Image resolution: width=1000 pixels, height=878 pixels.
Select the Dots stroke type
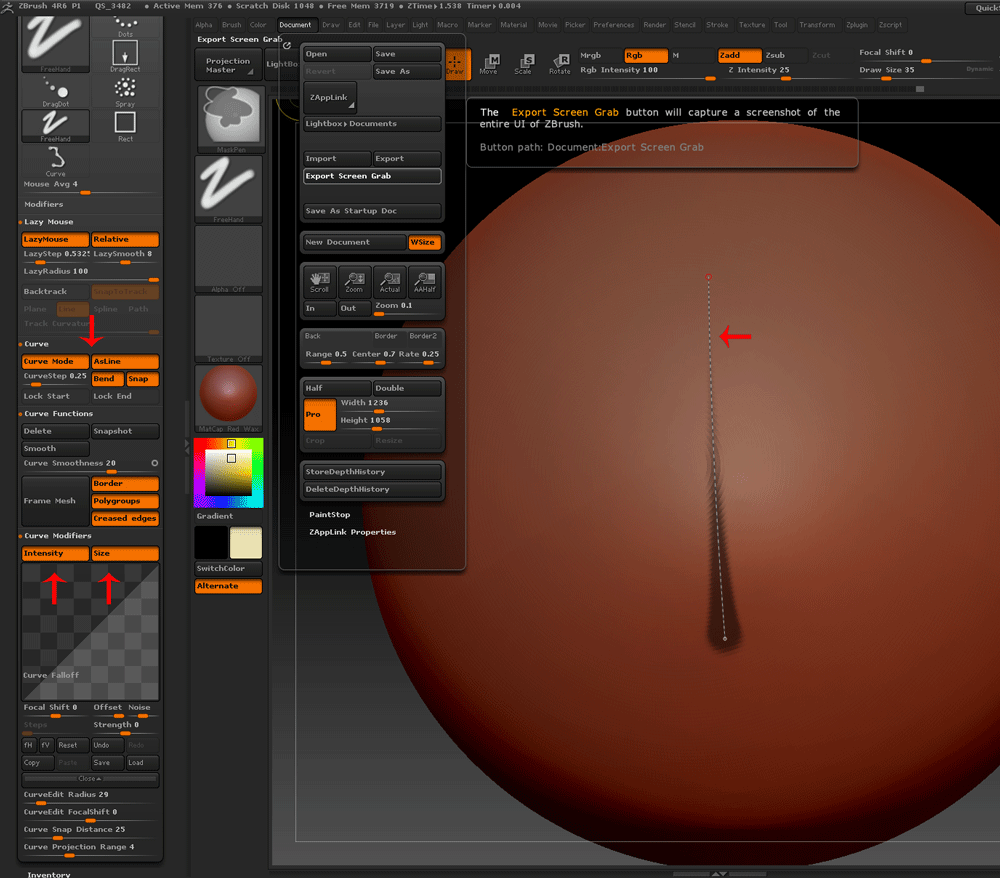(x=125, y=27)
